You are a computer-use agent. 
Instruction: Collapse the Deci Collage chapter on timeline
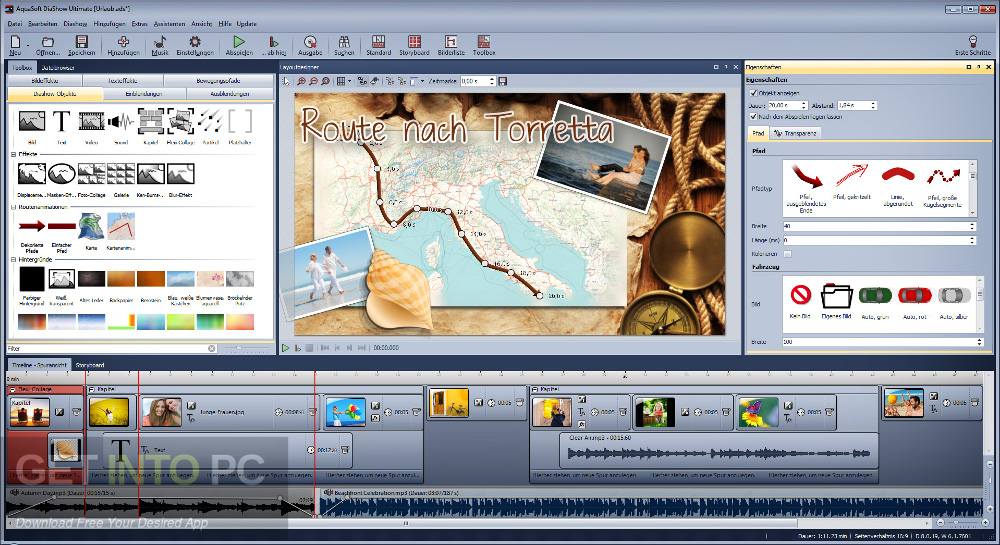pos(13,389)
